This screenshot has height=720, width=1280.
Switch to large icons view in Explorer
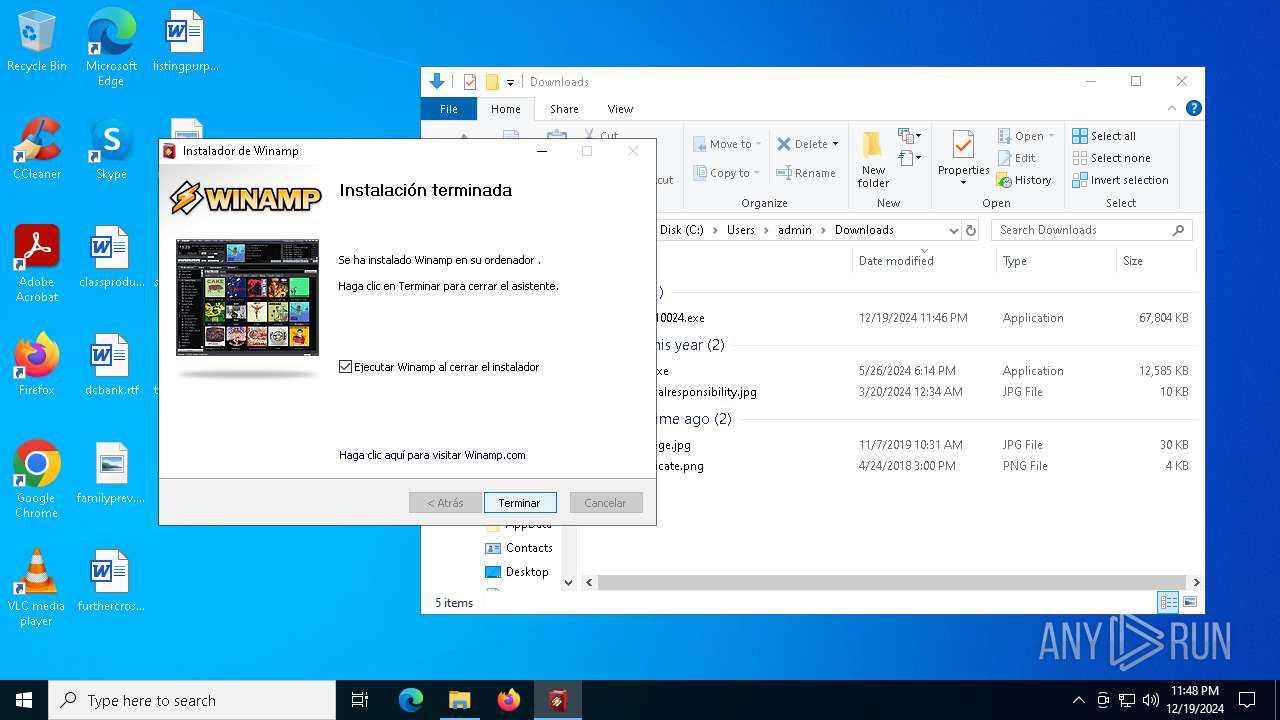pos(1190,602)
